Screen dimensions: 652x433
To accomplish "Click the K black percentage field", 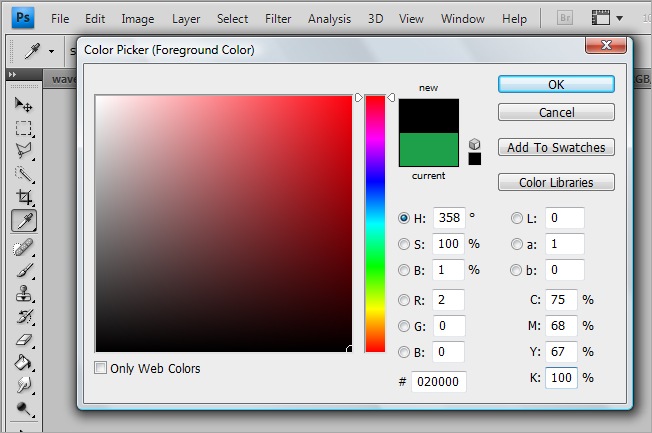I will [561, 378].
